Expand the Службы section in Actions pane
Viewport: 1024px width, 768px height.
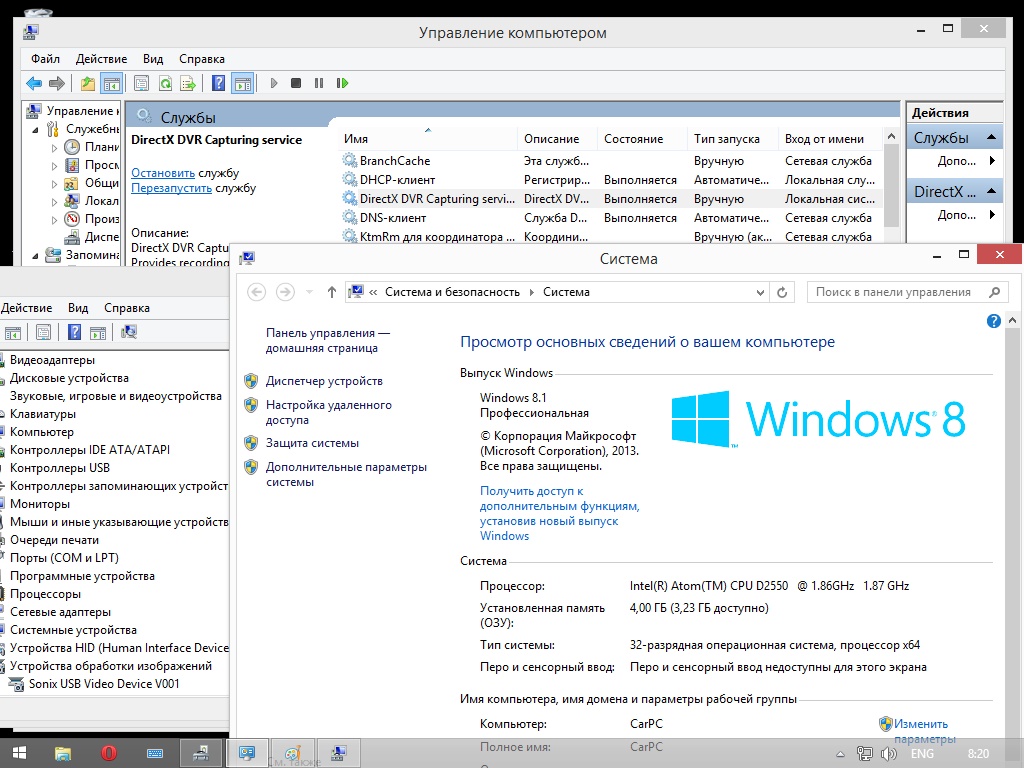pyautogui.click(x=992, y=138)
